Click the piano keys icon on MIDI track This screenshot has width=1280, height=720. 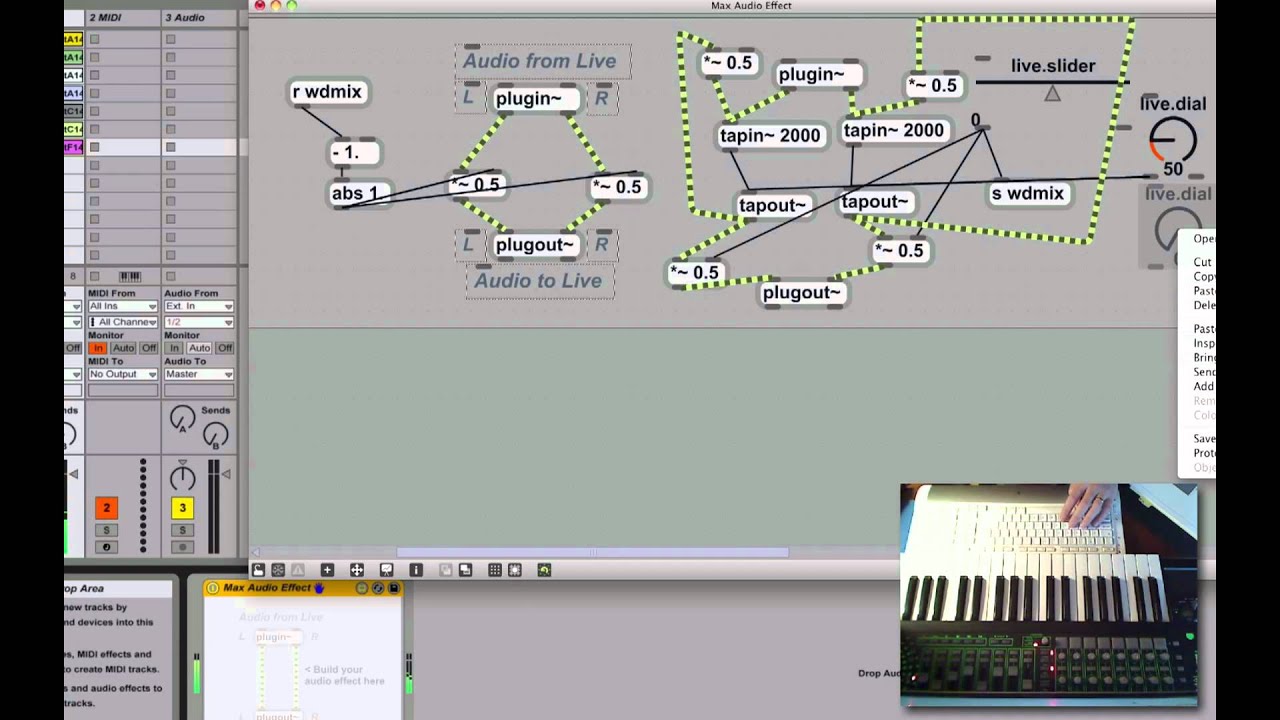coord(130,276)
